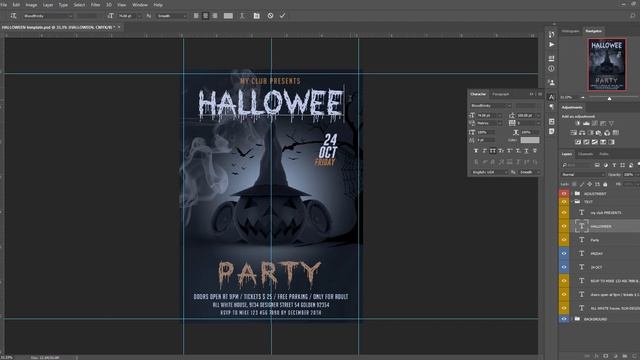Open History panel icon in dock
This screenshot has height=360, width=640.
pyautogui.click(x=551, y=34)
